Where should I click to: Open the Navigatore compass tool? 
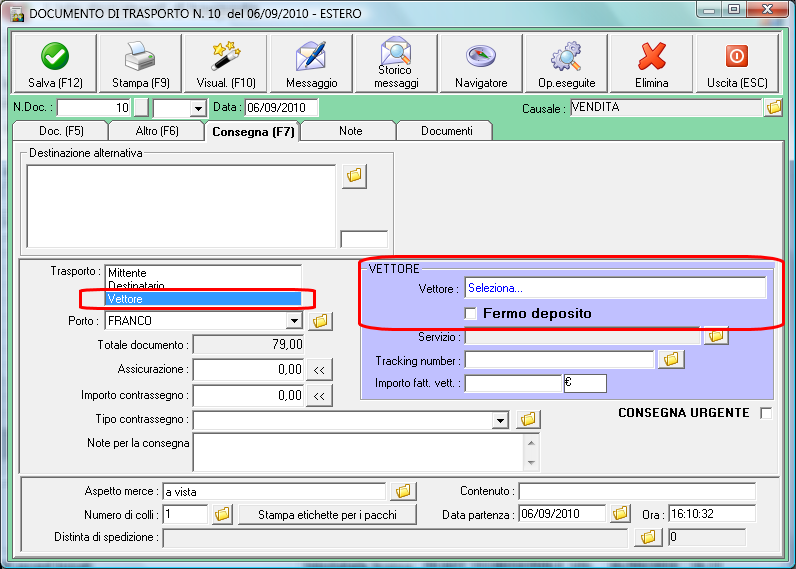pos(481,64)
